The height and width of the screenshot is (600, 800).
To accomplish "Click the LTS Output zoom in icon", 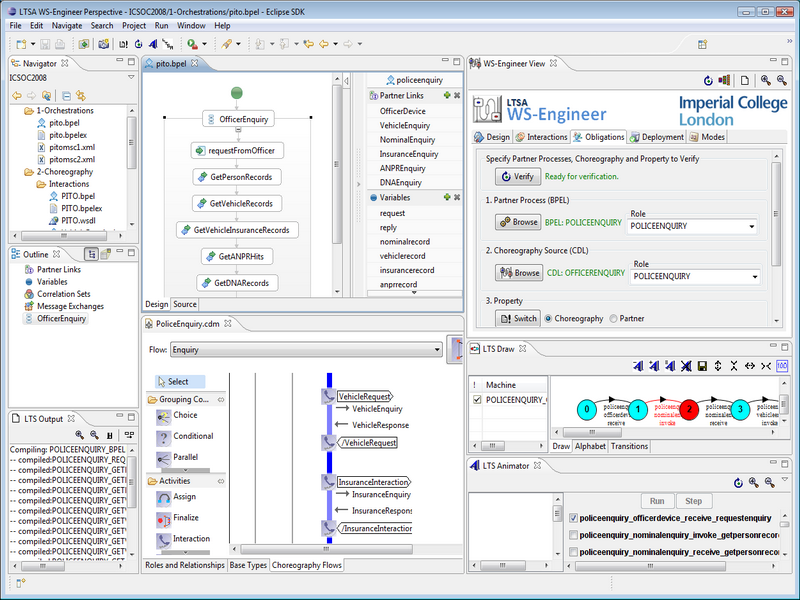I will coord(79,435).
